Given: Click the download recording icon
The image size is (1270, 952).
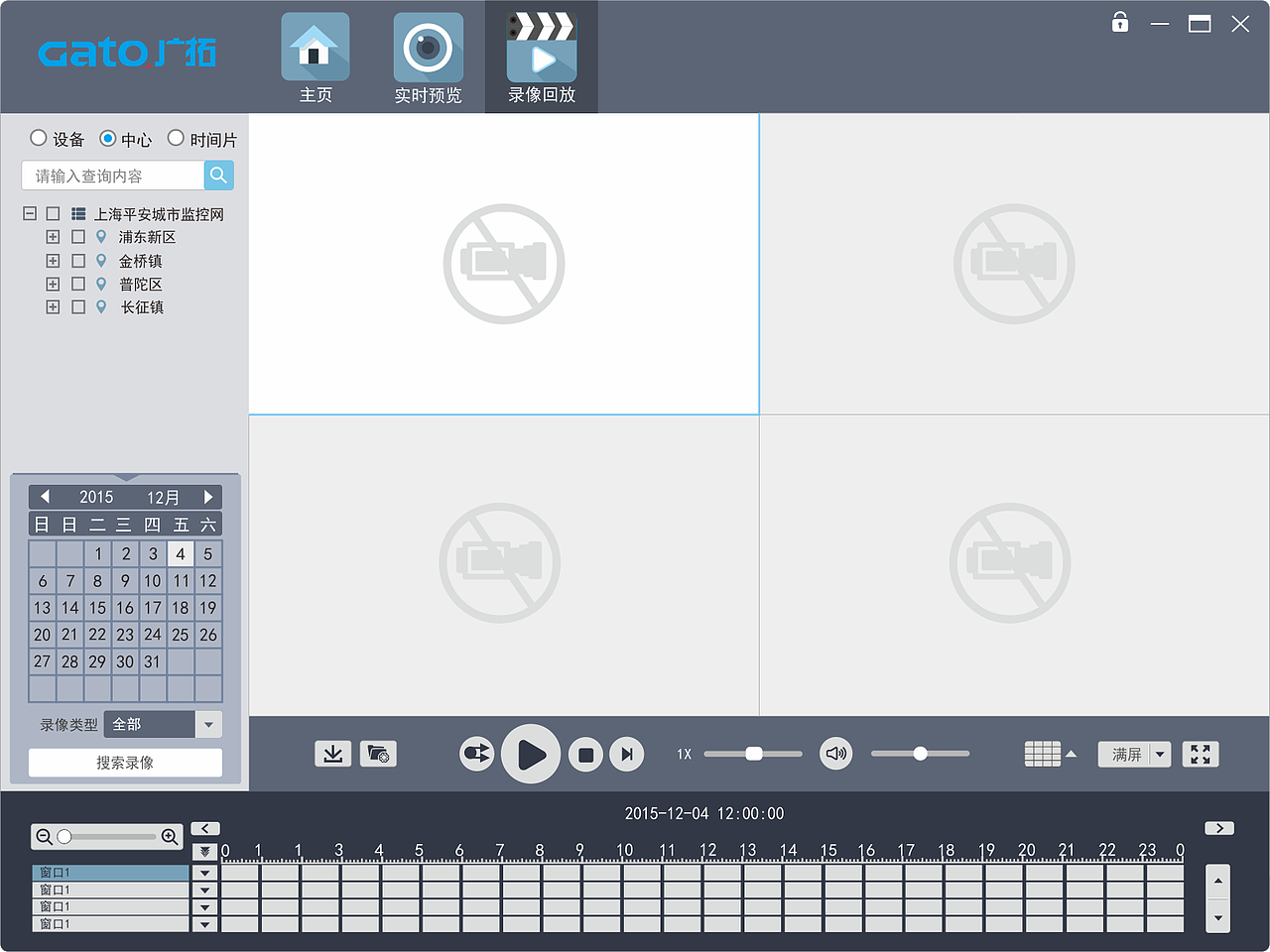Looking at the screenshot, I should (x=333, y=755).
